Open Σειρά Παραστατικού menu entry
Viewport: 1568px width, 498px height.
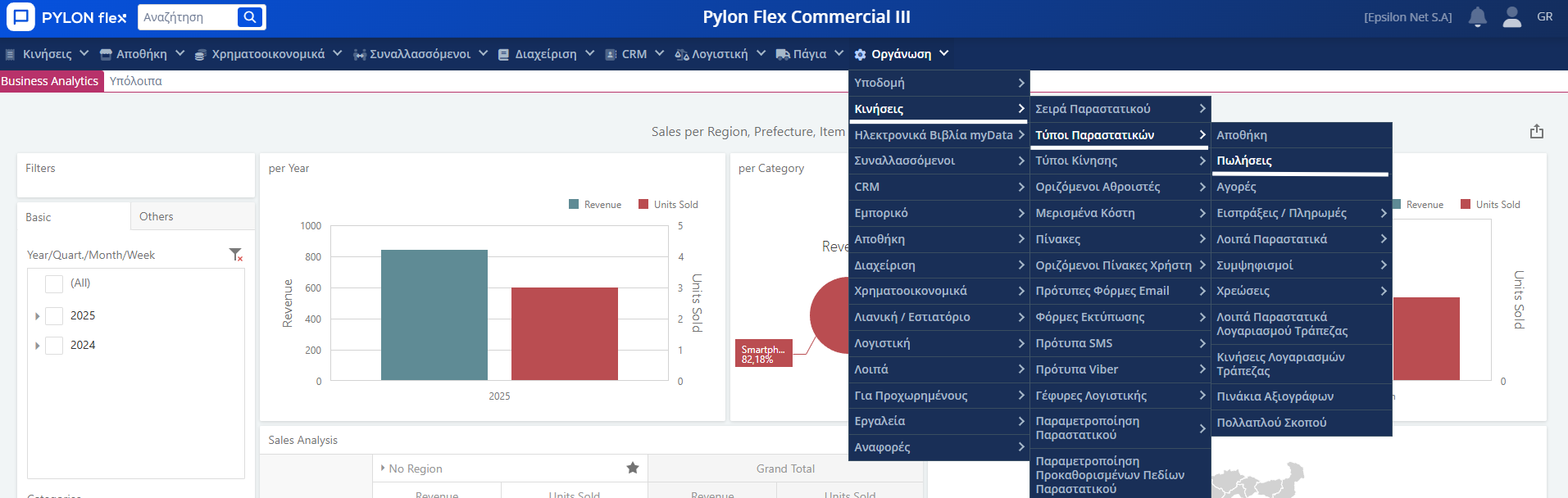[1120, 109]
